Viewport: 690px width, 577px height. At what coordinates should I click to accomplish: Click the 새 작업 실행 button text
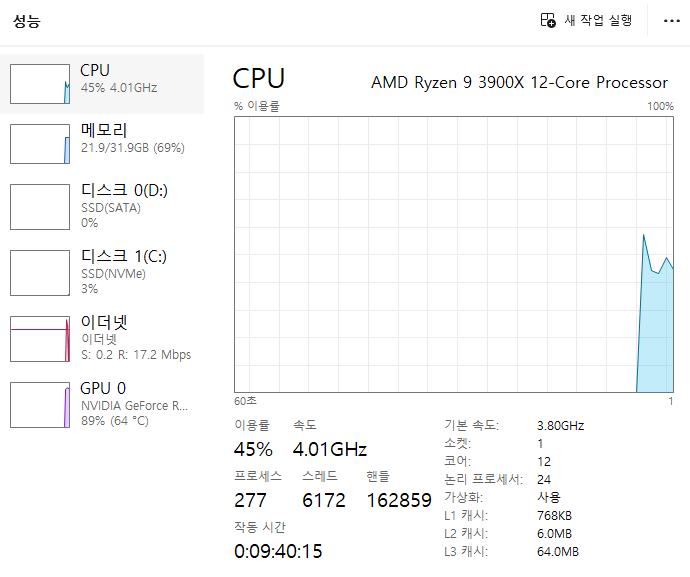click(598, 20)
